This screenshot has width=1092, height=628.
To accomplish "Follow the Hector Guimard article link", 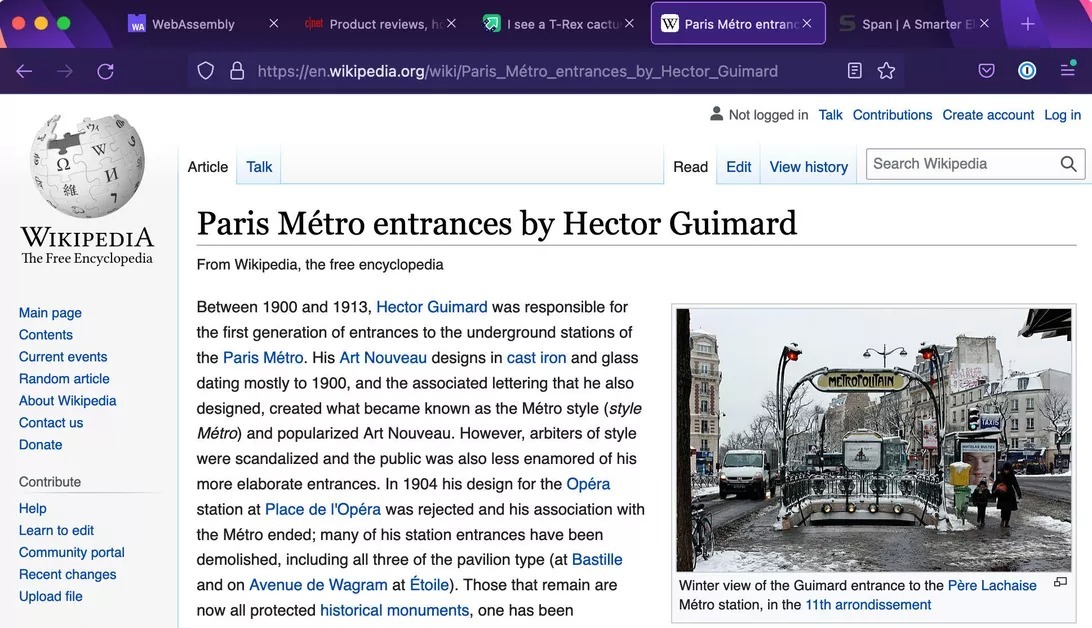I will [432, 307].
